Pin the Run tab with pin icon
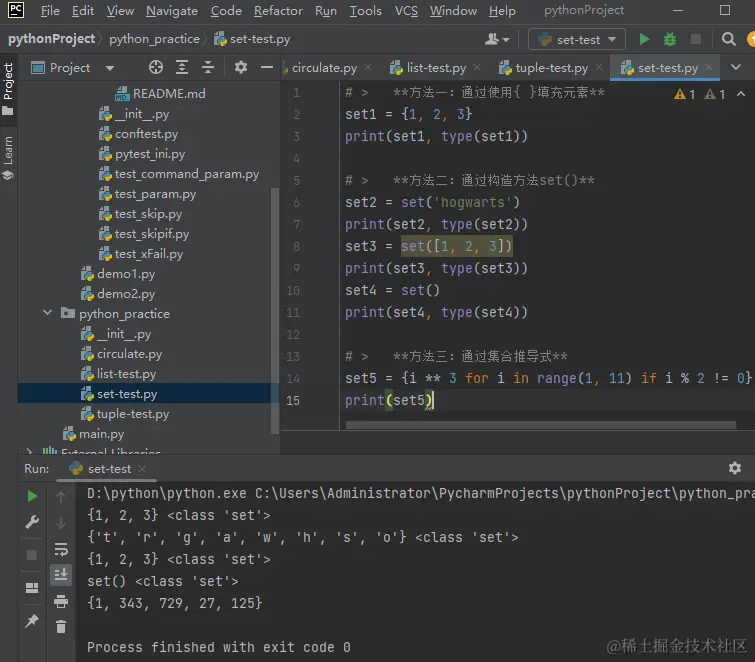This screenshot has width=755, height=662. click(32, 621)
